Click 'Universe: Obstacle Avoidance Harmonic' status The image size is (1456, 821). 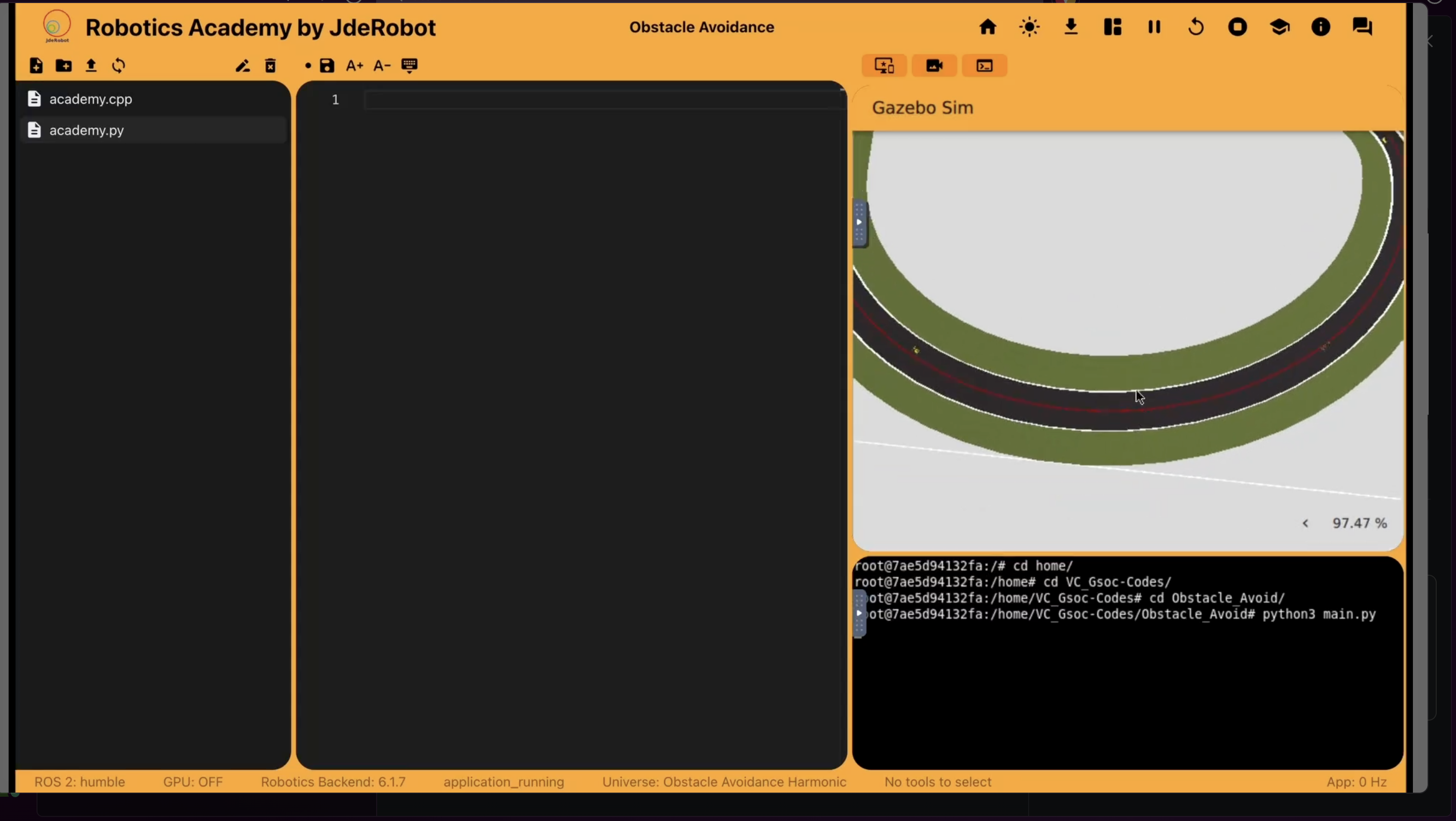click(724, 782)
